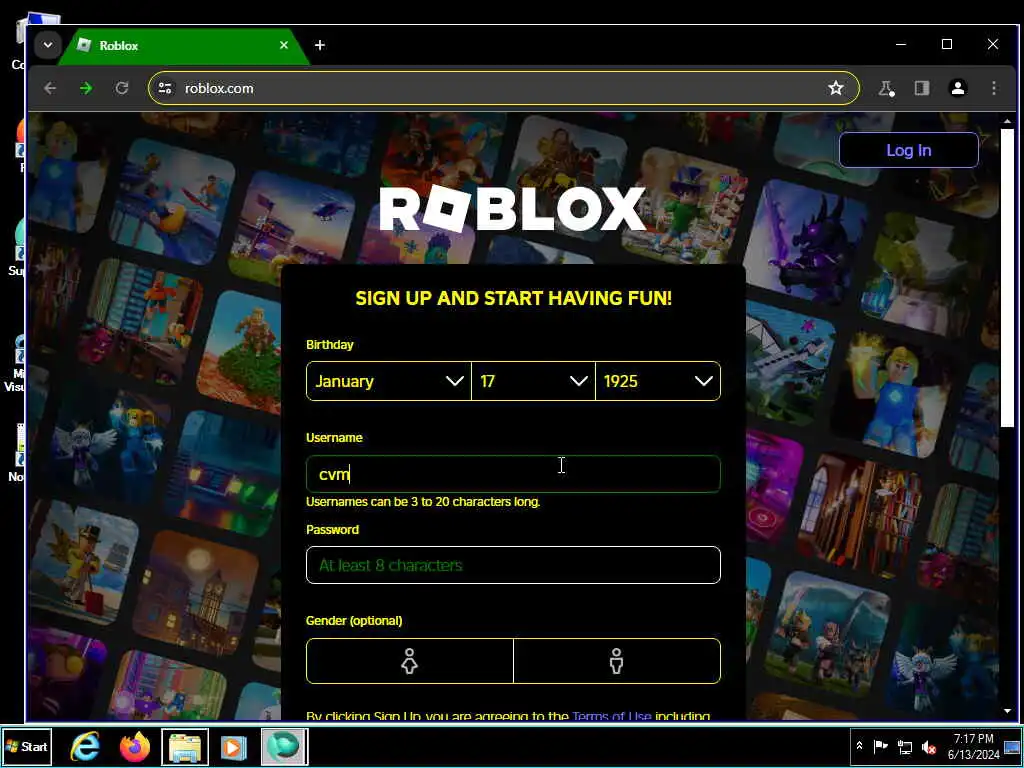Open the Terms of Use link
This screenshot has height=768, width=1024.
click(x=611, y=716)
